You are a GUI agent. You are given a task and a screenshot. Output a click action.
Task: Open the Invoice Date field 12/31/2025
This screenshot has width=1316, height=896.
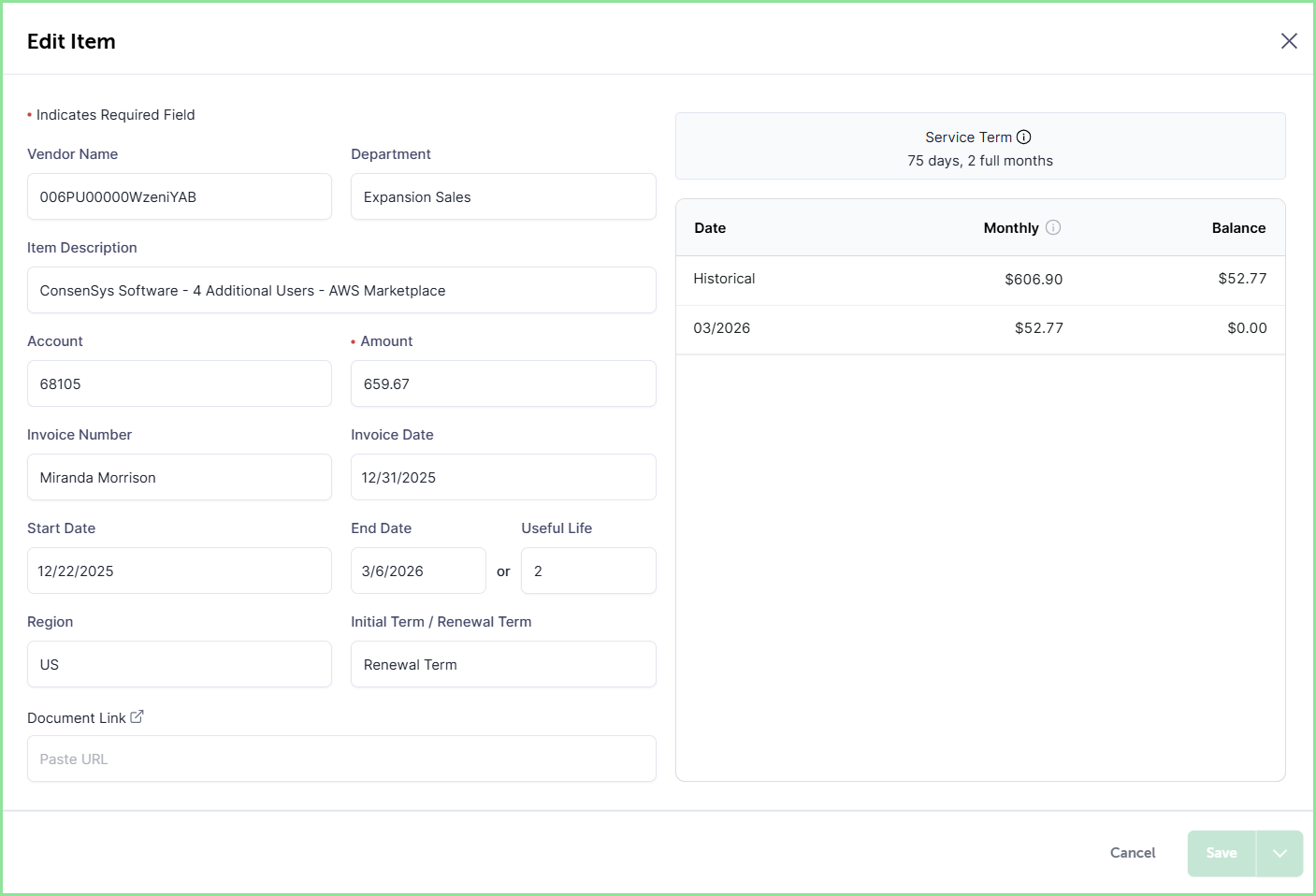[x=503, y=477]
